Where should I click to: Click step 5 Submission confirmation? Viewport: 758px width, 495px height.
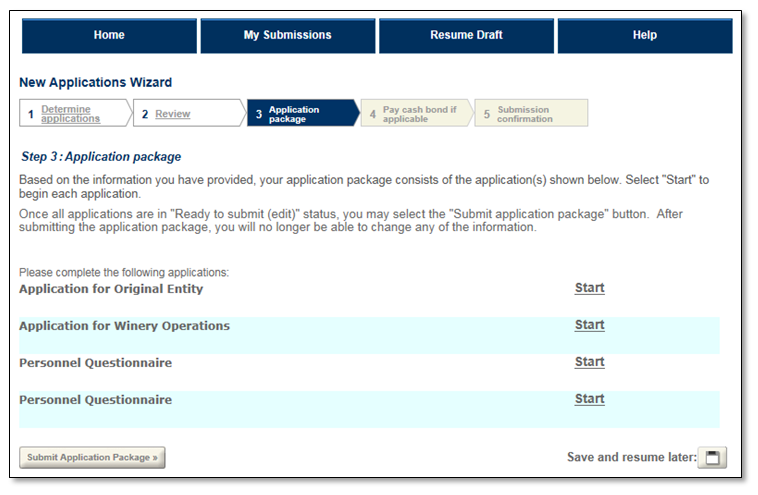(x=525, y=114)
